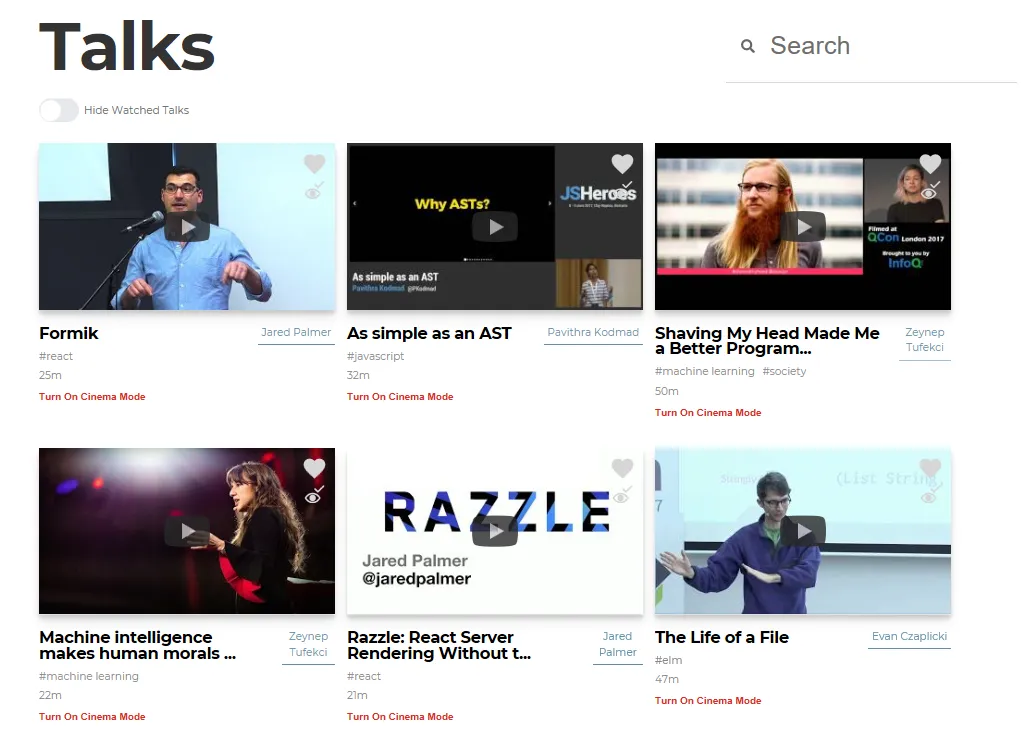Turn on Cinema Mode for Formik

92,397
